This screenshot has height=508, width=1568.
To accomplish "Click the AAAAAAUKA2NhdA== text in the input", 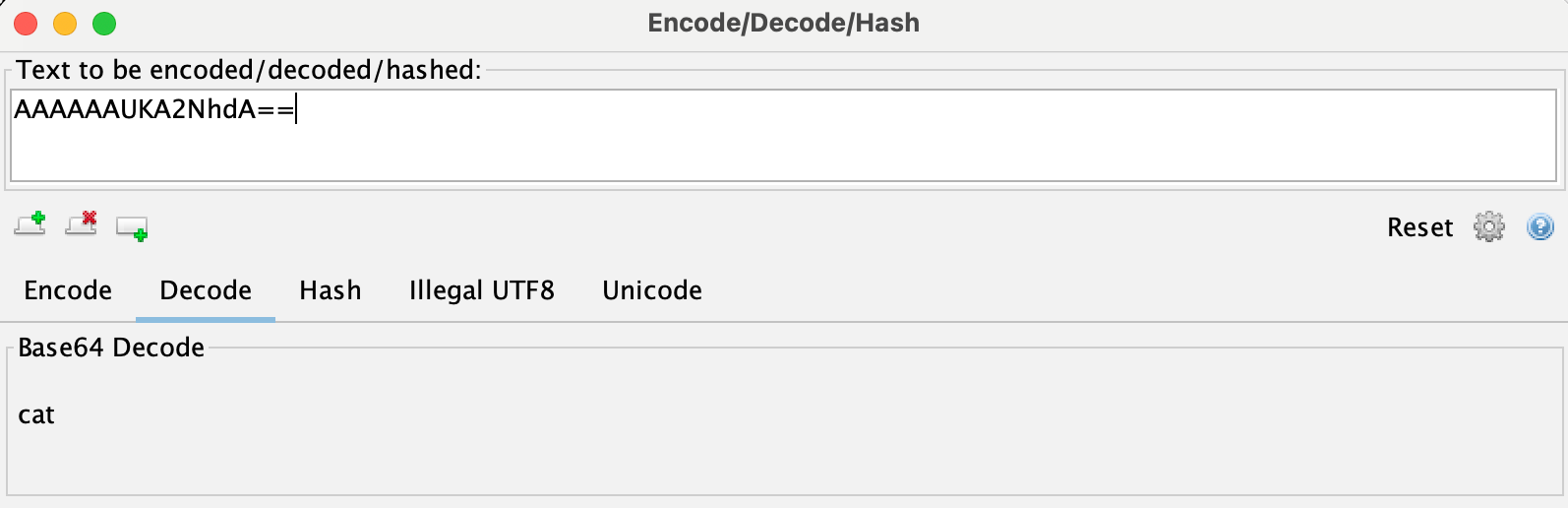I will tap(154, 109).
